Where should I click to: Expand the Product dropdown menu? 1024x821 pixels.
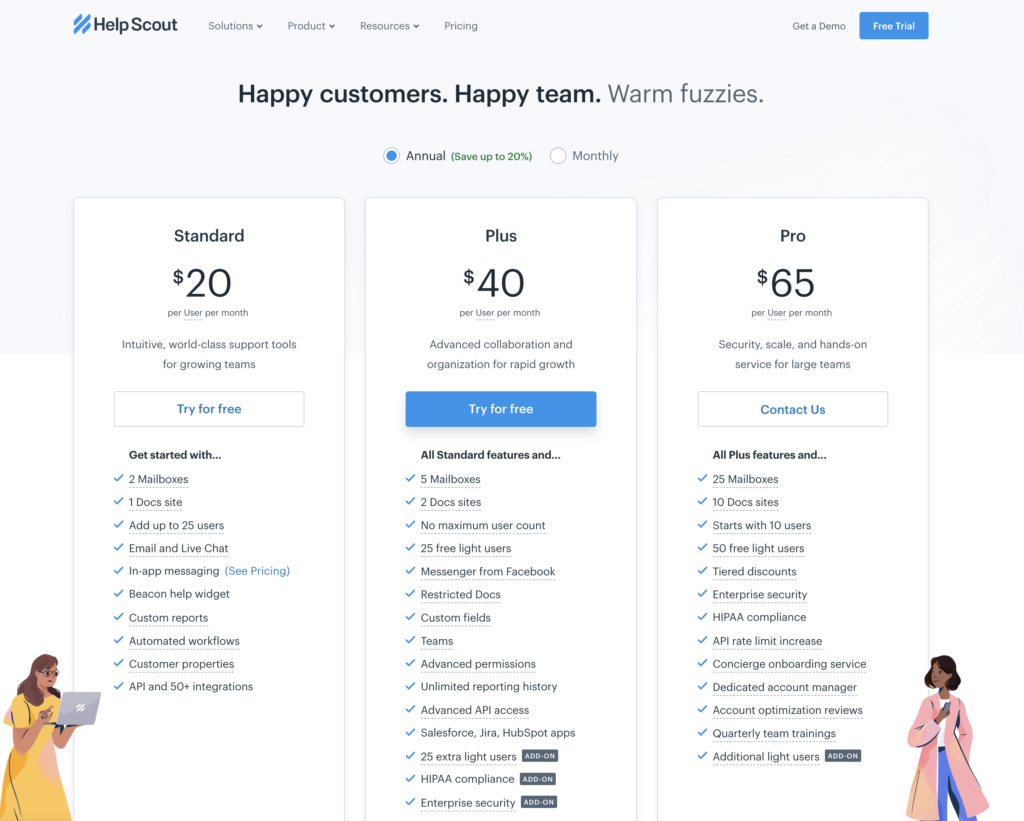pyautogui.click(x=311, y=26)
